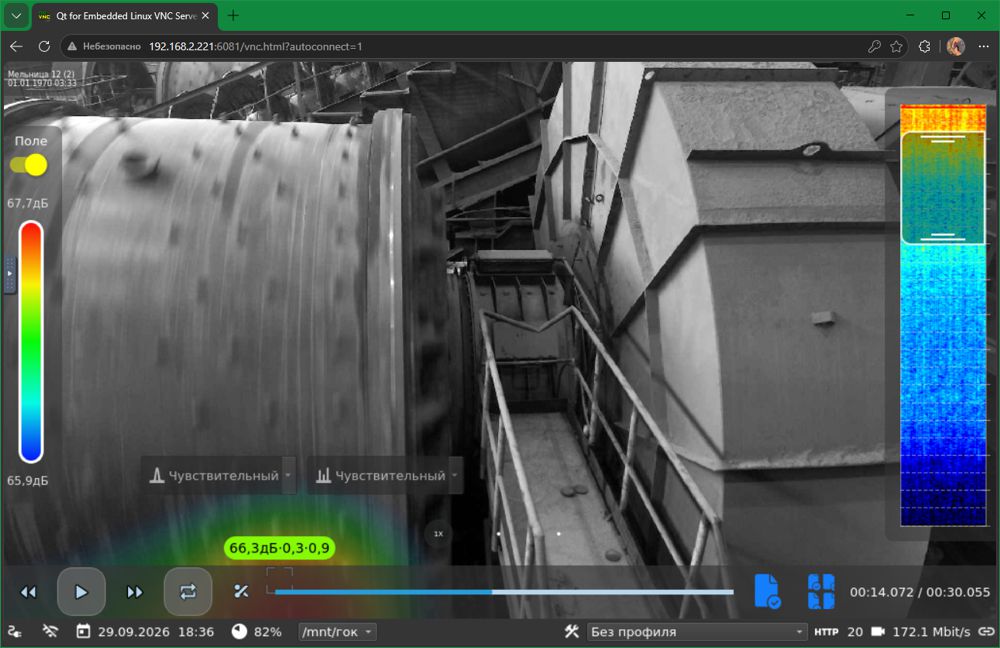Image resolution: width=1000 pixels, height=648 pixels.
Task: Open the browser extensions puzzle icon
Action: (x=924, y=47)
